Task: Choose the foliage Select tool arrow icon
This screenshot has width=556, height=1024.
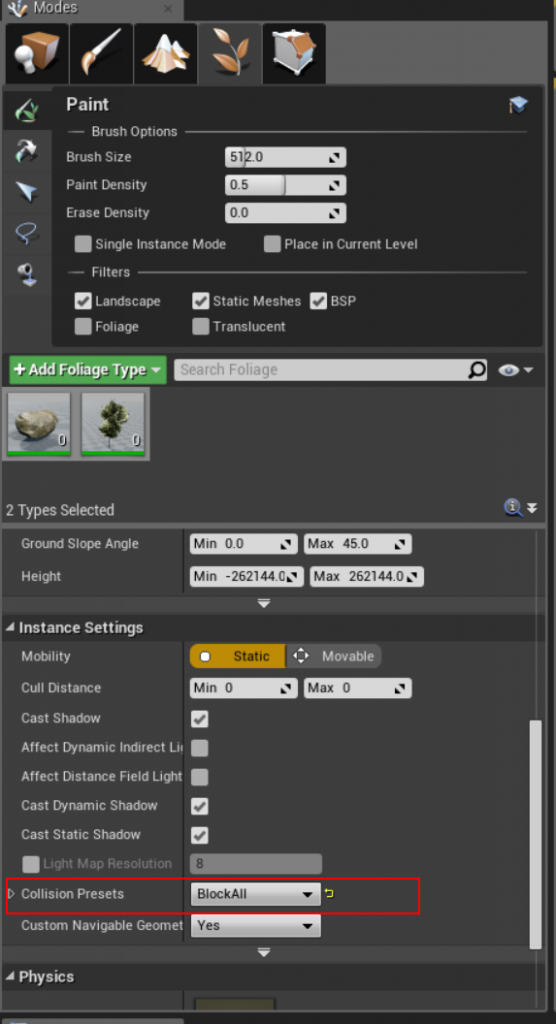Action: (x=27, y=191)
